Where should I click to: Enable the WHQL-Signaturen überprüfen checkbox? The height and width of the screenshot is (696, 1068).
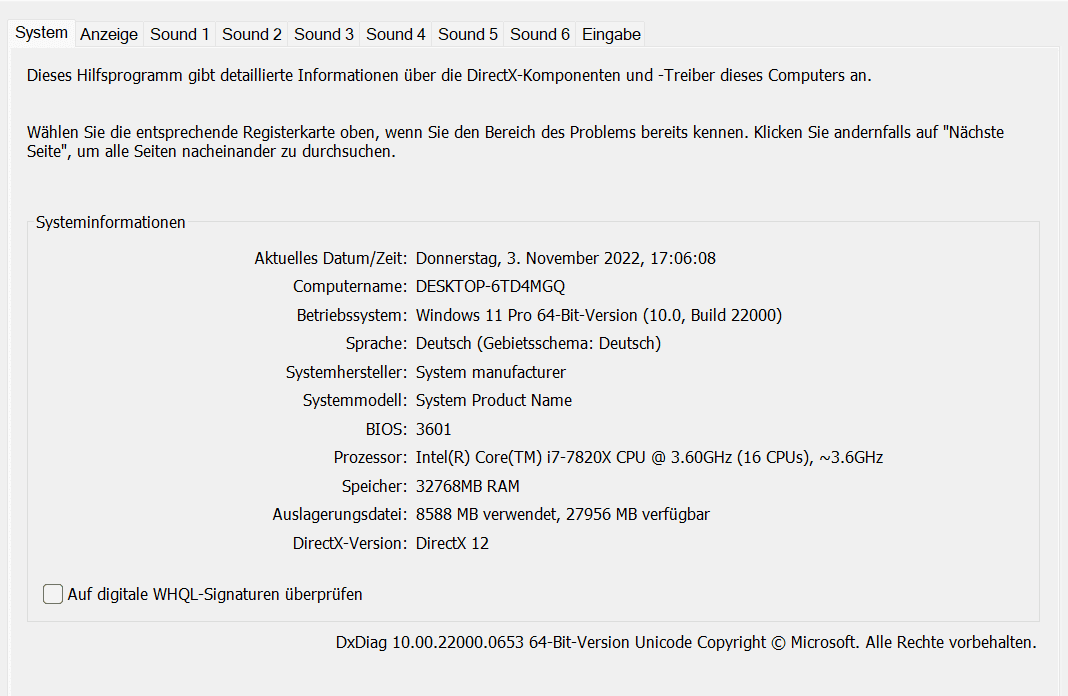(x=53, y=594)
